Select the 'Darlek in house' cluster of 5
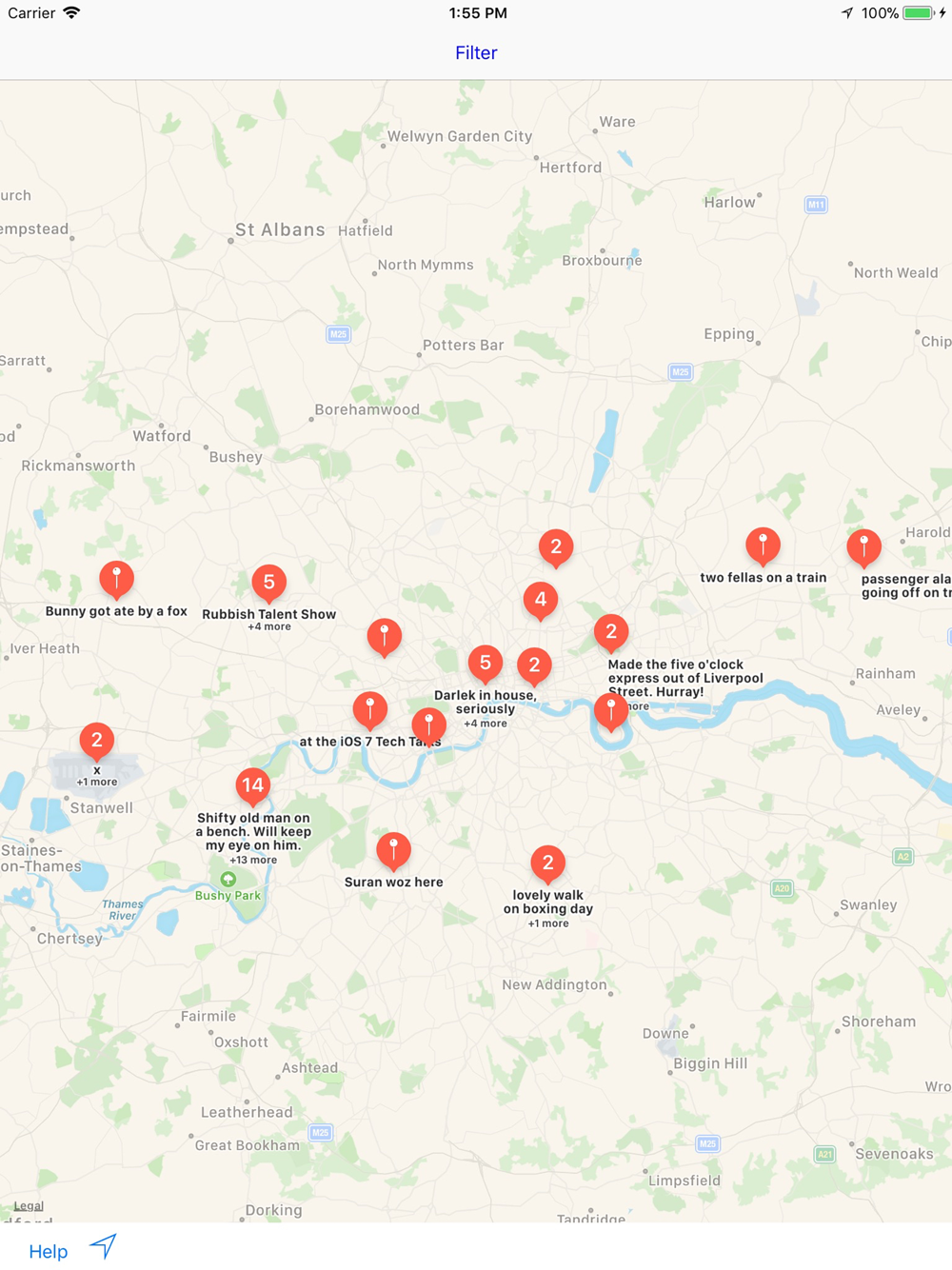This screenshot has height=1270, width=952. tap(486, 664)
